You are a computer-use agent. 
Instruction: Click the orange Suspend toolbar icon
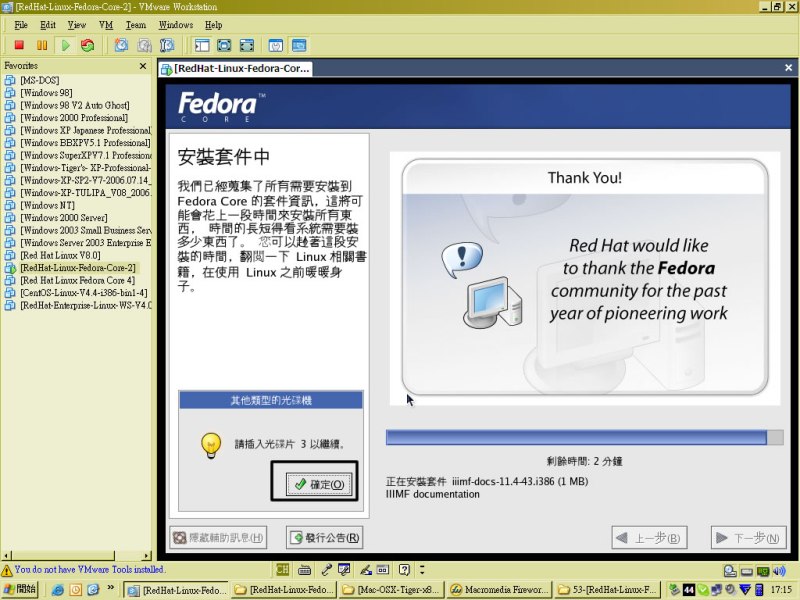coord(42,45)
